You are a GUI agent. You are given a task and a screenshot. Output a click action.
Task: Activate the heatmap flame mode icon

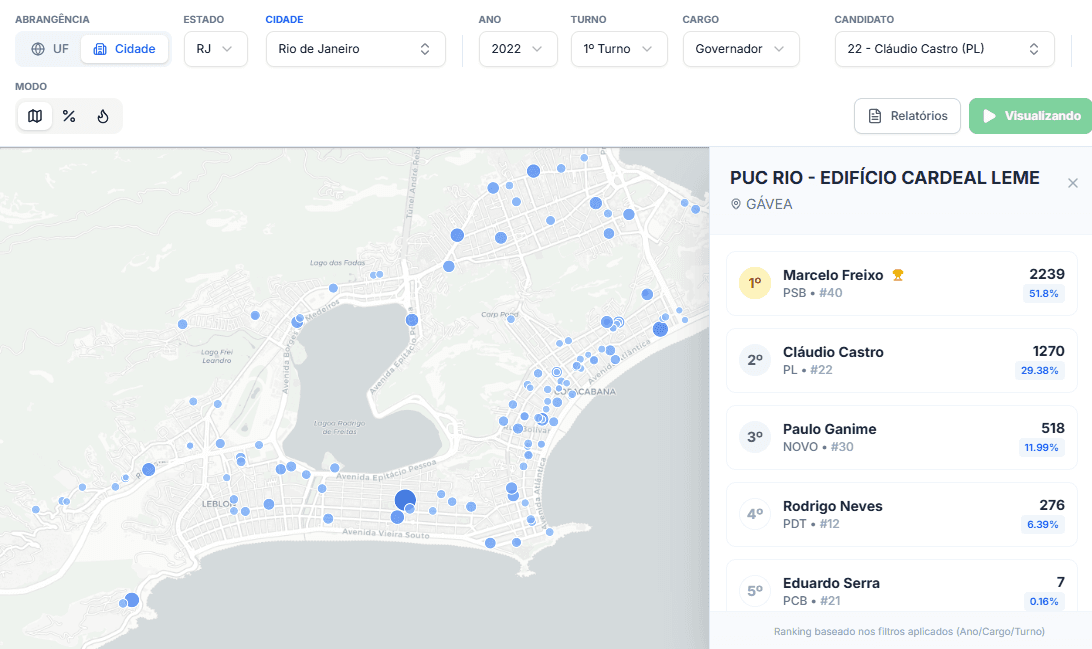[103, 116]
